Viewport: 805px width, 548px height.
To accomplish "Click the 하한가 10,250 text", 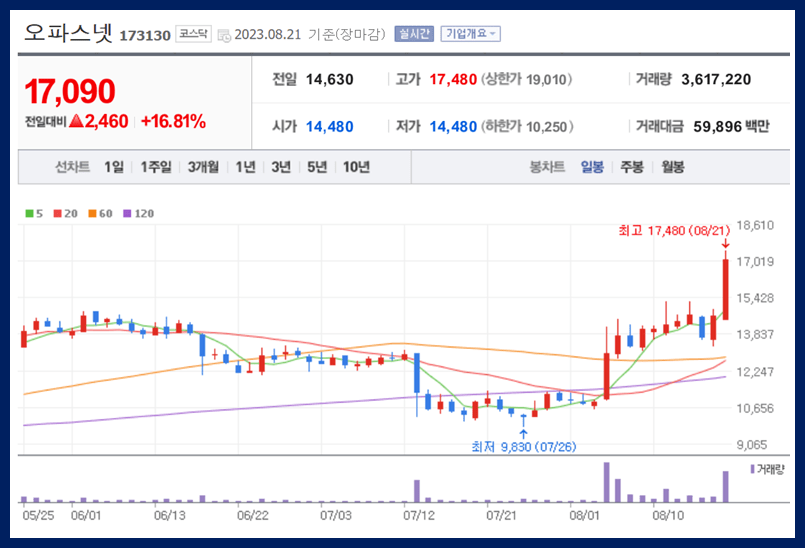I will click(527, 127).
